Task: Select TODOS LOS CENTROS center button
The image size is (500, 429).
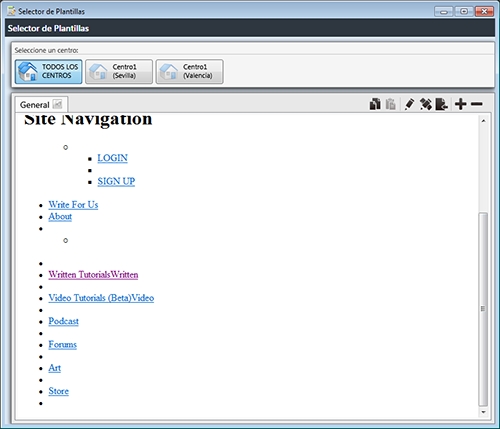Action: [x=48, y=71]
